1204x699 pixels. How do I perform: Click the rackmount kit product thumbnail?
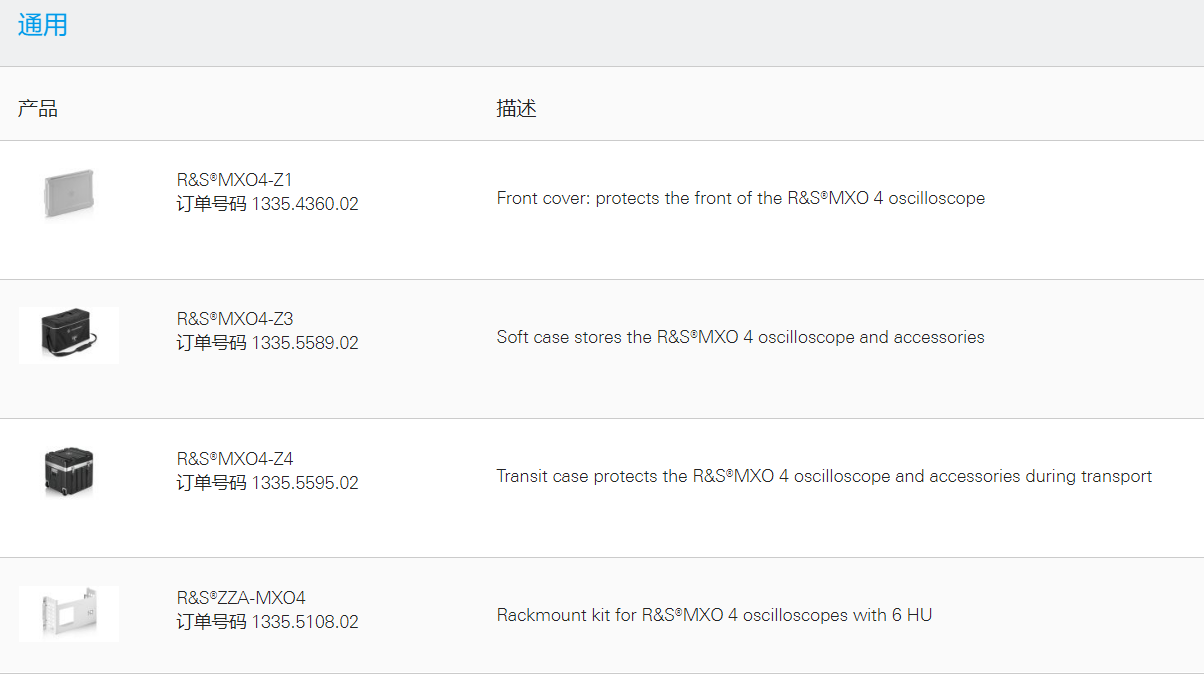[69, 612]
